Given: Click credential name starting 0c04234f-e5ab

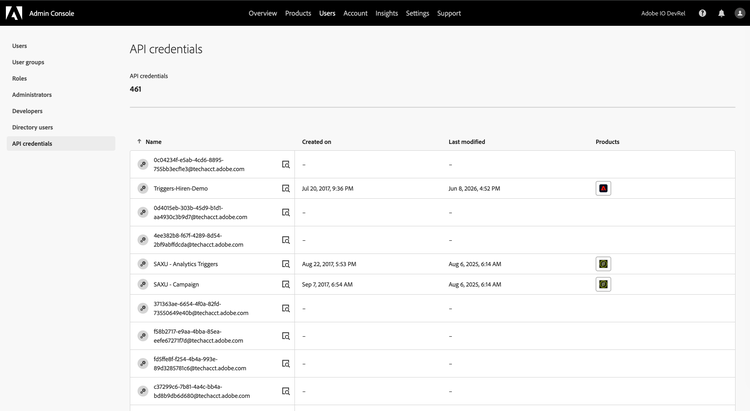Looking at the screenshot, I should [199, 165].
